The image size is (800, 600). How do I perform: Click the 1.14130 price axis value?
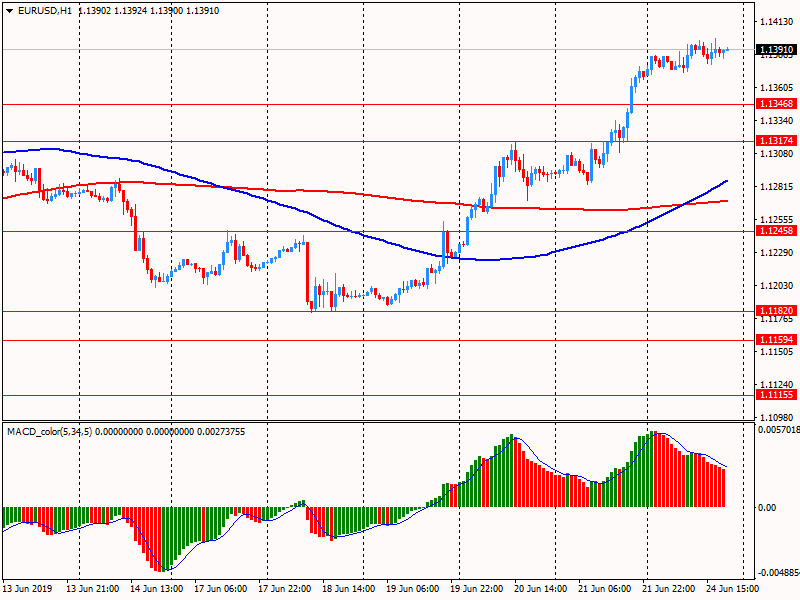777,21
